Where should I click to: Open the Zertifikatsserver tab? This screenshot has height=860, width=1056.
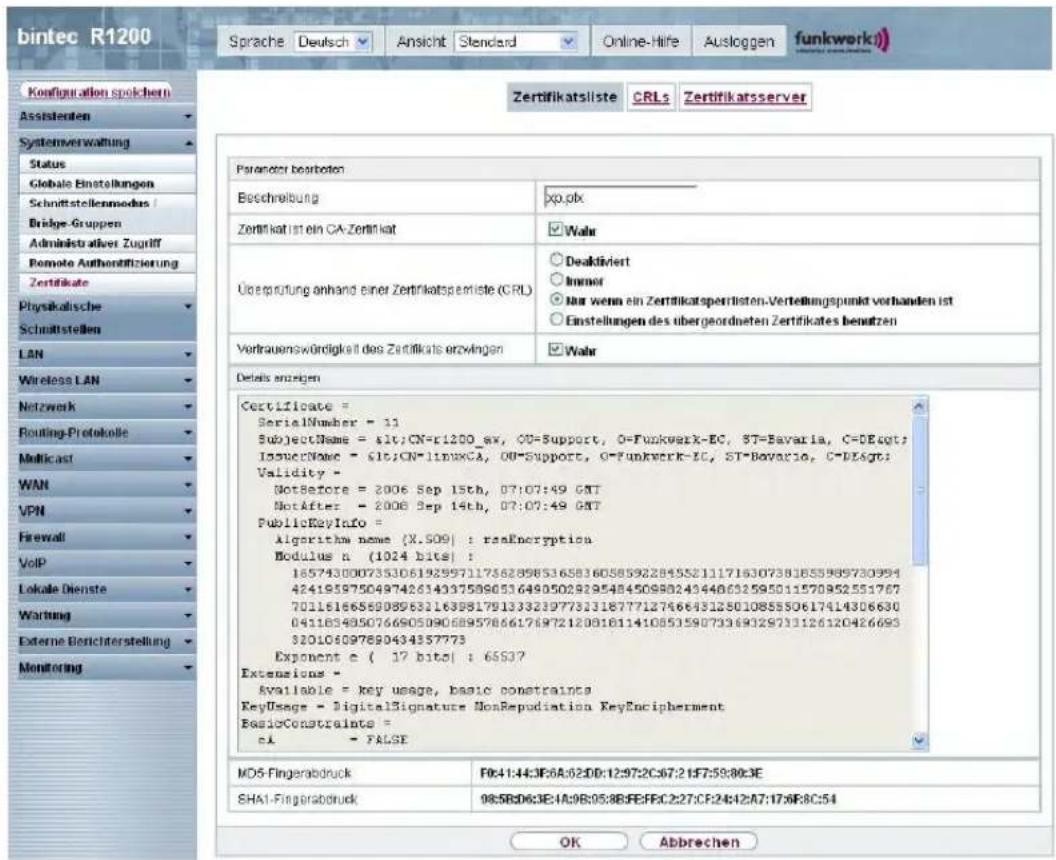745,97
